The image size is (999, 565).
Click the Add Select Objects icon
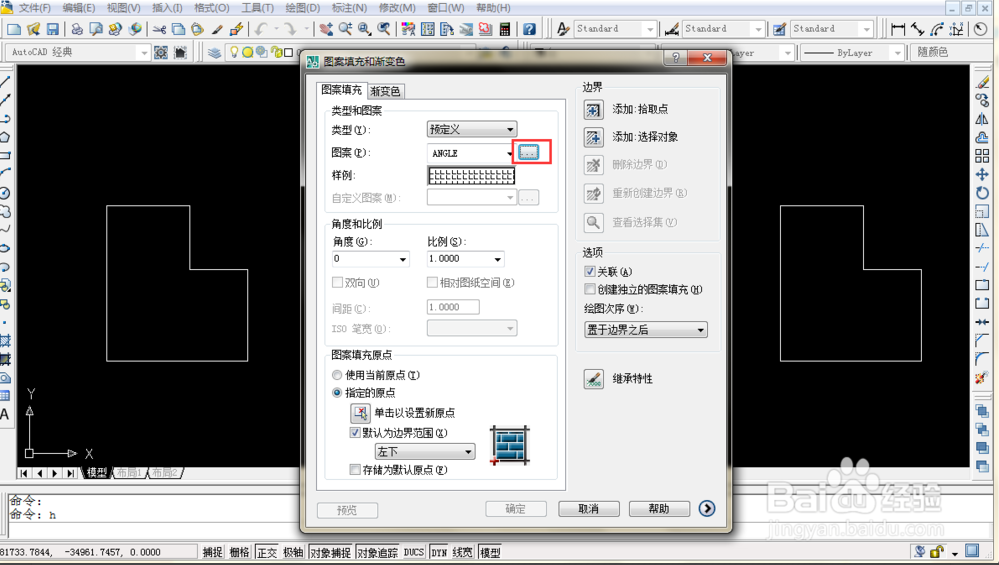coord(593,137)
